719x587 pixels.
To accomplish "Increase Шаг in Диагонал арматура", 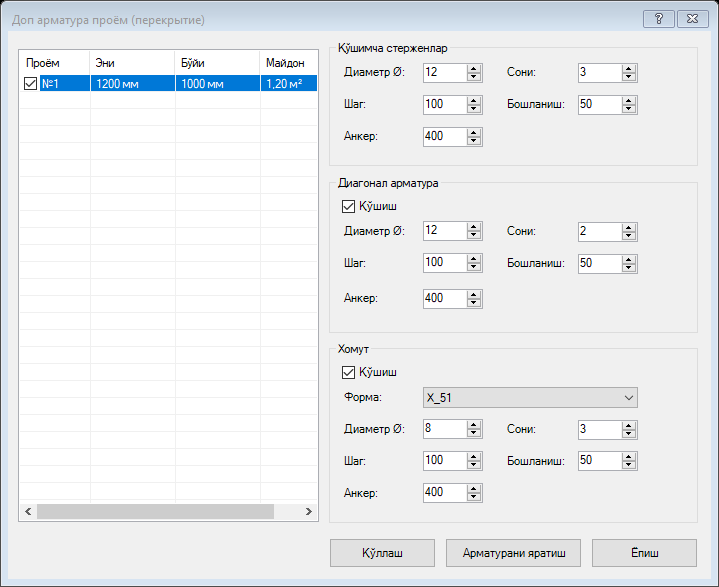I will coord(474,259).
